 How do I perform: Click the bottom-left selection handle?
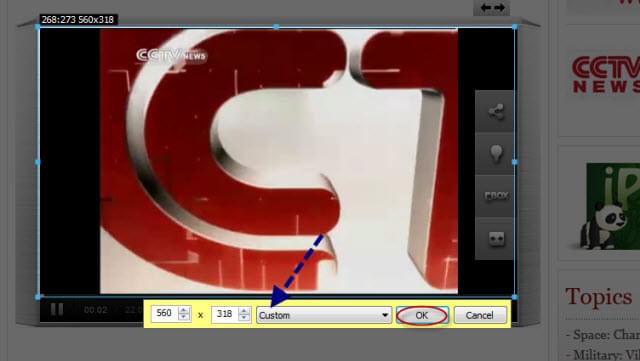tap(38, 297)
